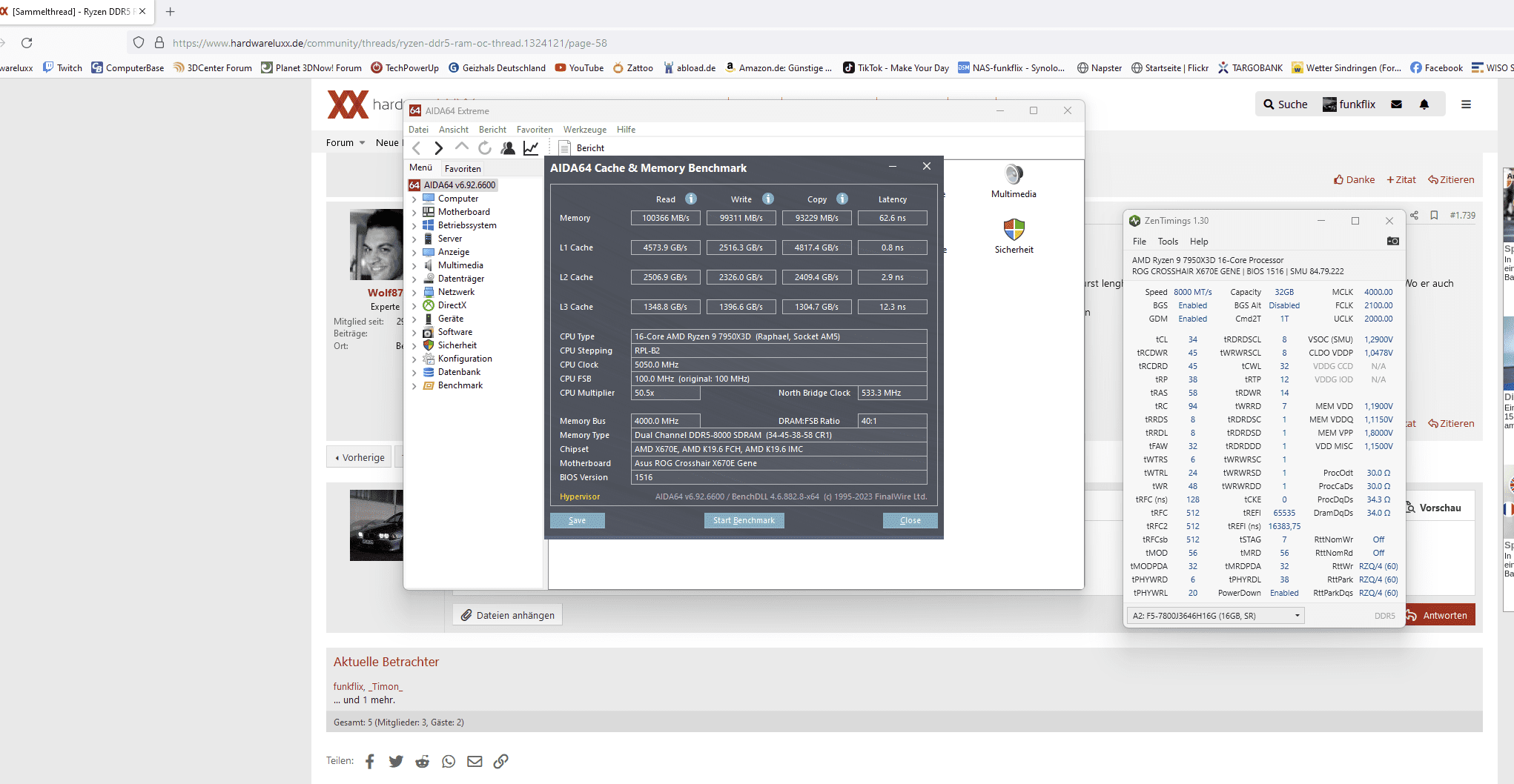Screen dimensions: 1514x784
Task: Select Geräte tree item
Action: 450,319
